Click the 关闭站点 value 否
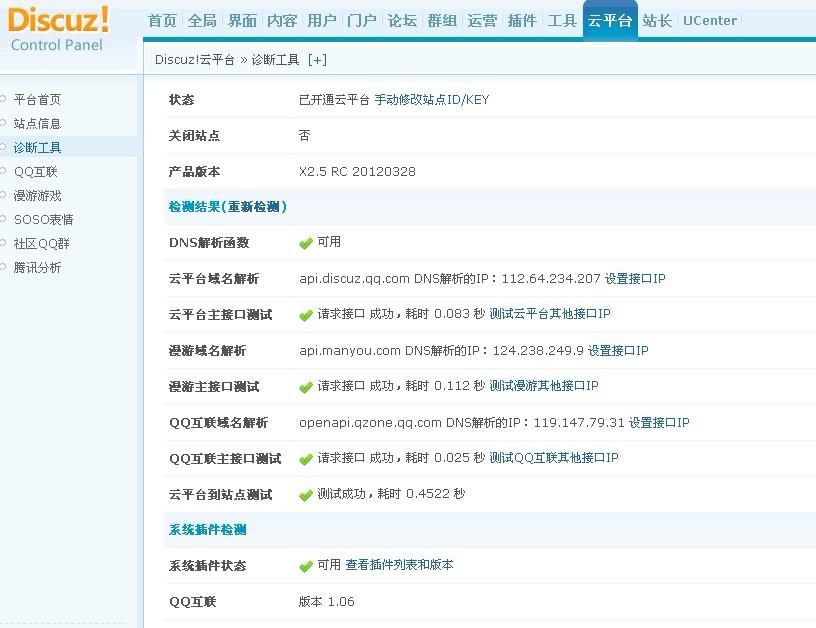Viewport: 816px width, 628px height. 304,136
